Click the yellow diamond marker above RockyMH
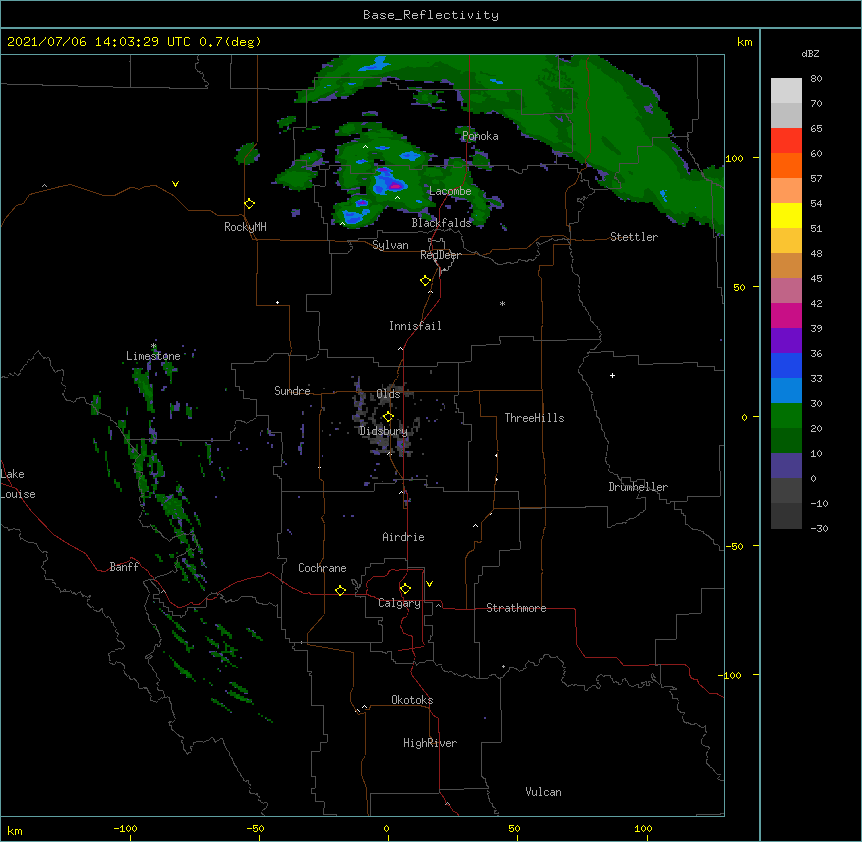Screen dimensions: 862x842 [249, 204]
